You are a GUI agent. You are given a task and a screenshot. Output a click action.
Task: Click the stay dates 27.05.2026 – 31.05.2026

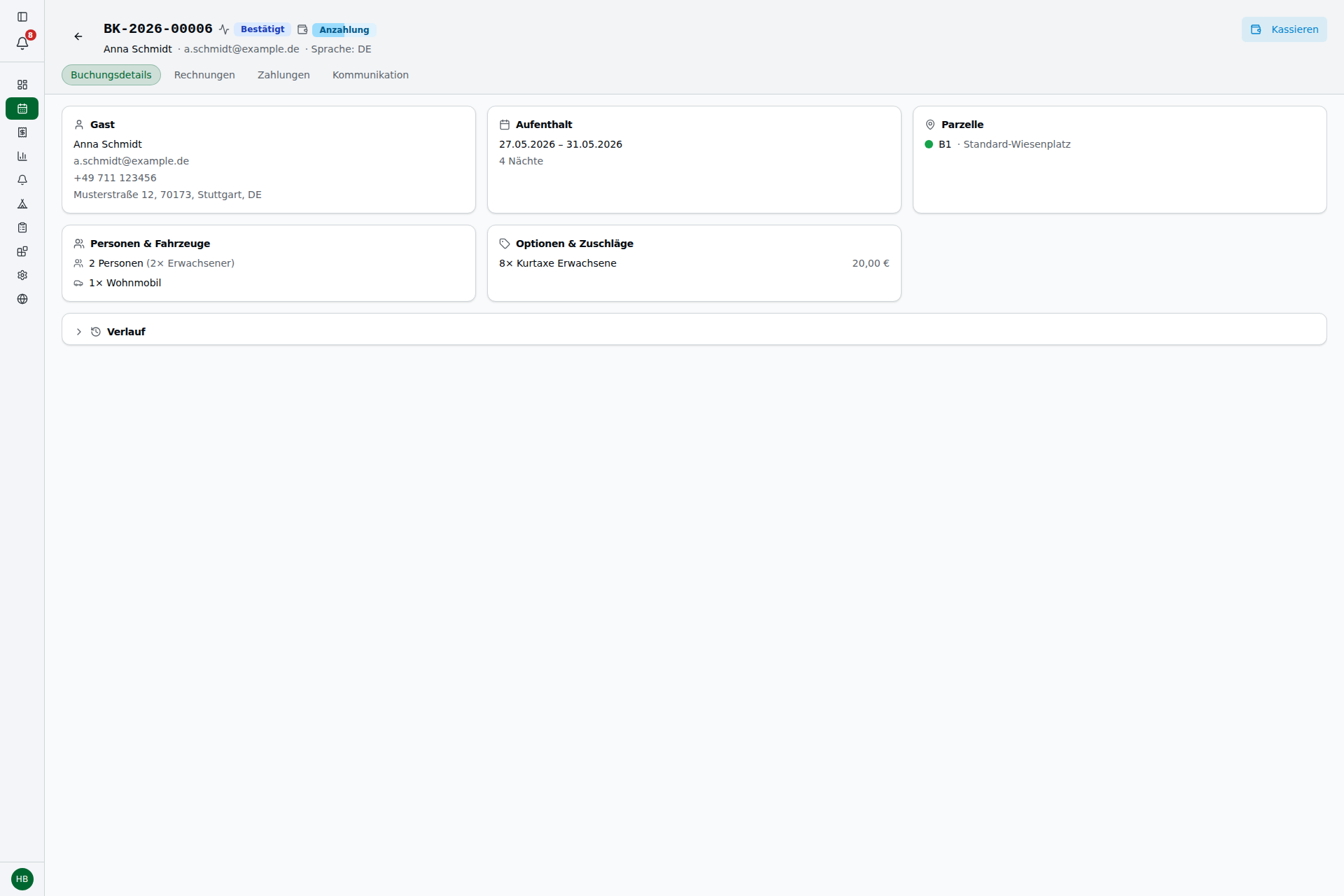(561, 144)
